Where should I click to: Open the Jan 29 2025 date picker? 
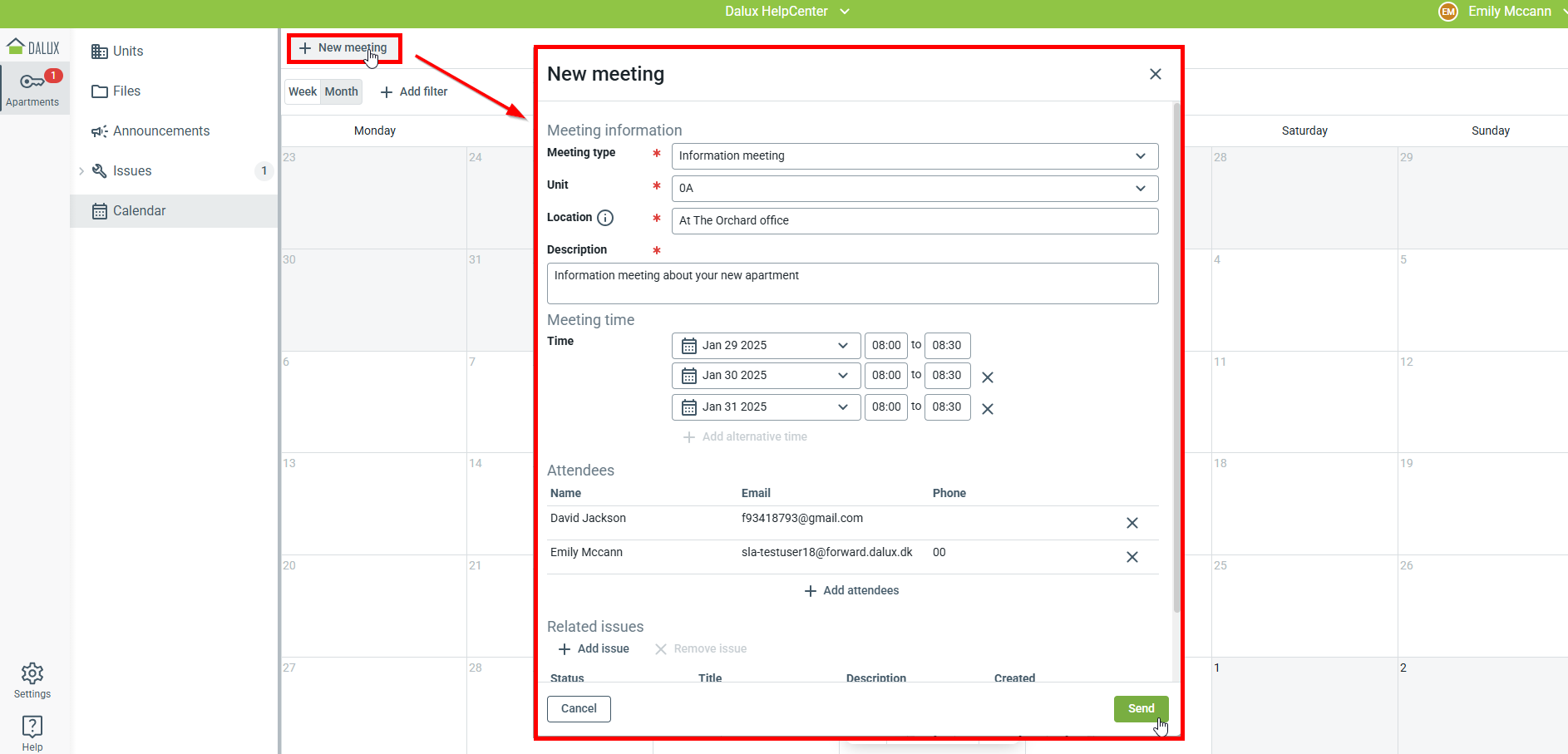tap(766, 346)
